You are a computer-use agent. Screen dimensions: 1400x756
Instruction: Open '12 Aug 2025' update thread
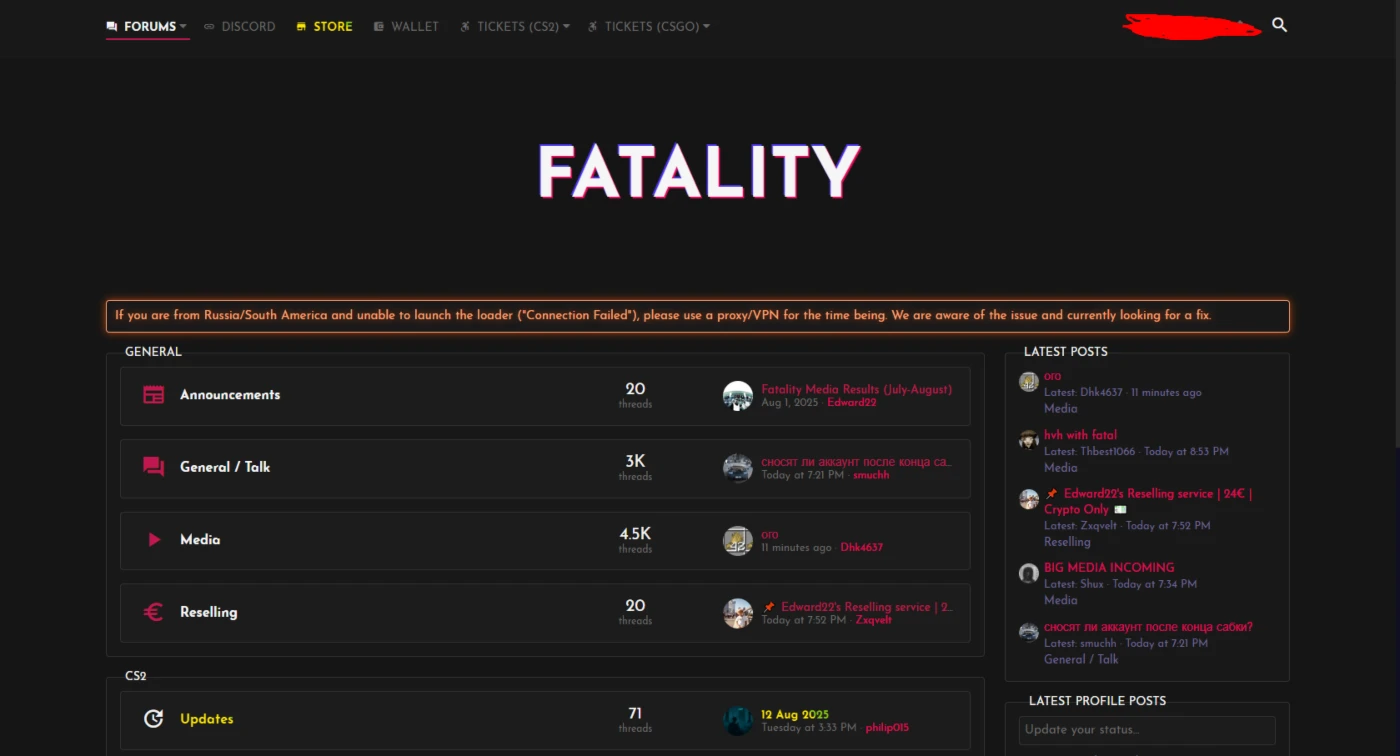795,715
